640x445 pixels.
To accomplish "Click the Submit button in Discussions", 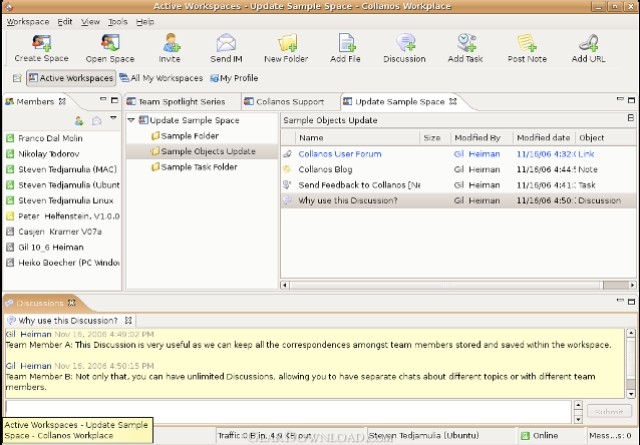I will 609,412.
